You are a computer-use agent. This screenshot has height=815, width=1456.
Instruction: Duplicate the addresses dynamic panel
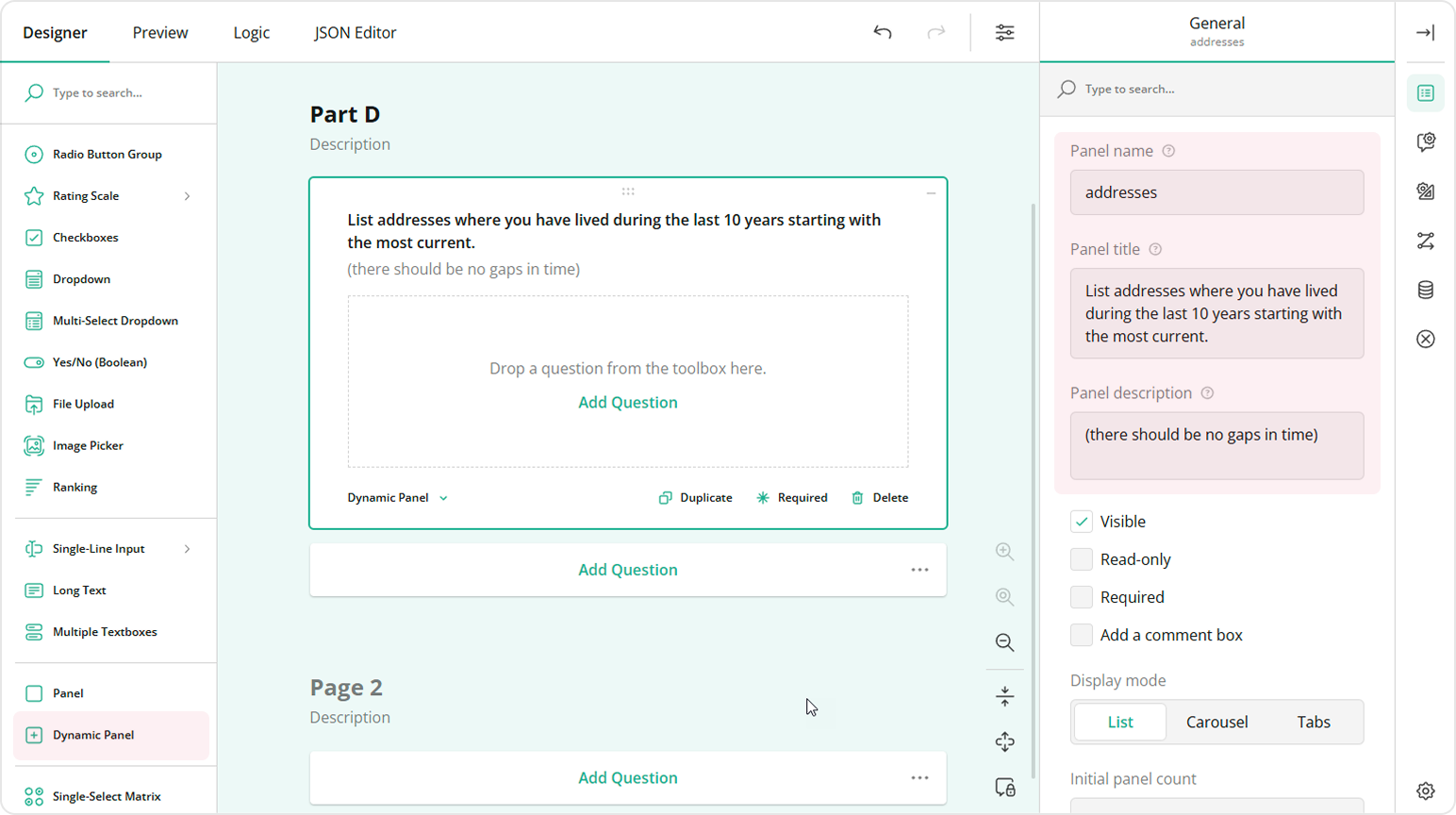click(695, 497)
